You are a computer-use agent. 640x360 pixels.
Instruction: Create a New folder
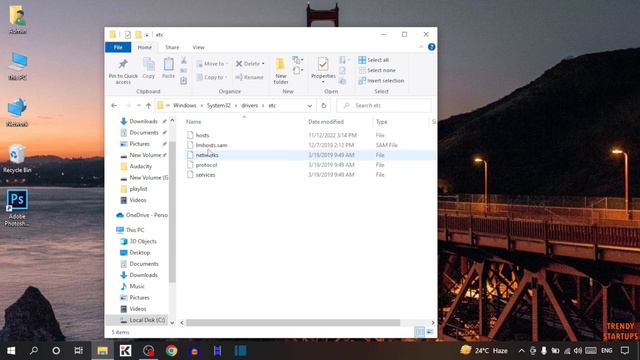[x=281, y=71]
